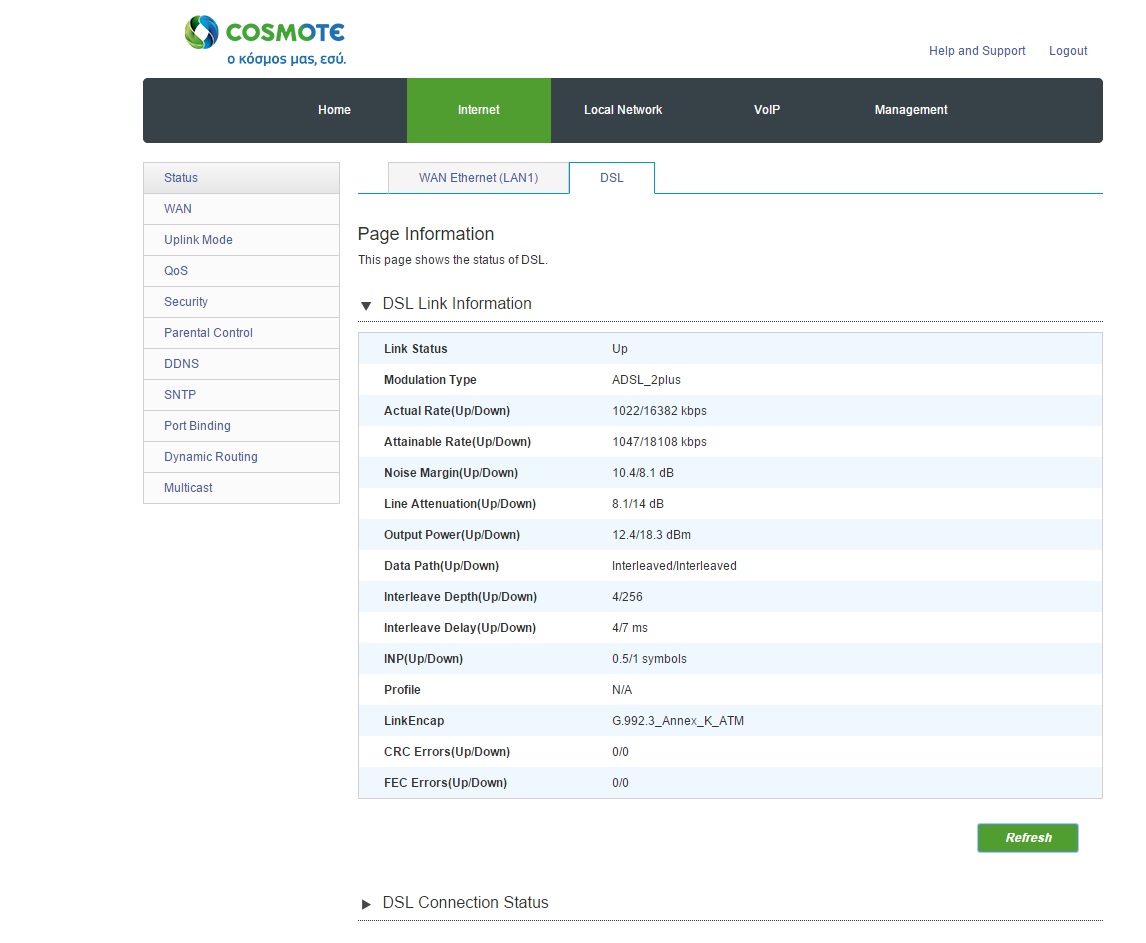Select the FEC Errors '0/0' value
Viewport: 1146px width, 943px height.
[x=620, y=783]
